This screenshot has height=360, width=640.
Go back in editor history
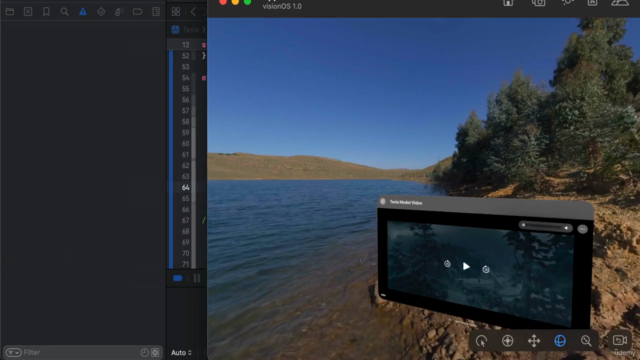193,11
